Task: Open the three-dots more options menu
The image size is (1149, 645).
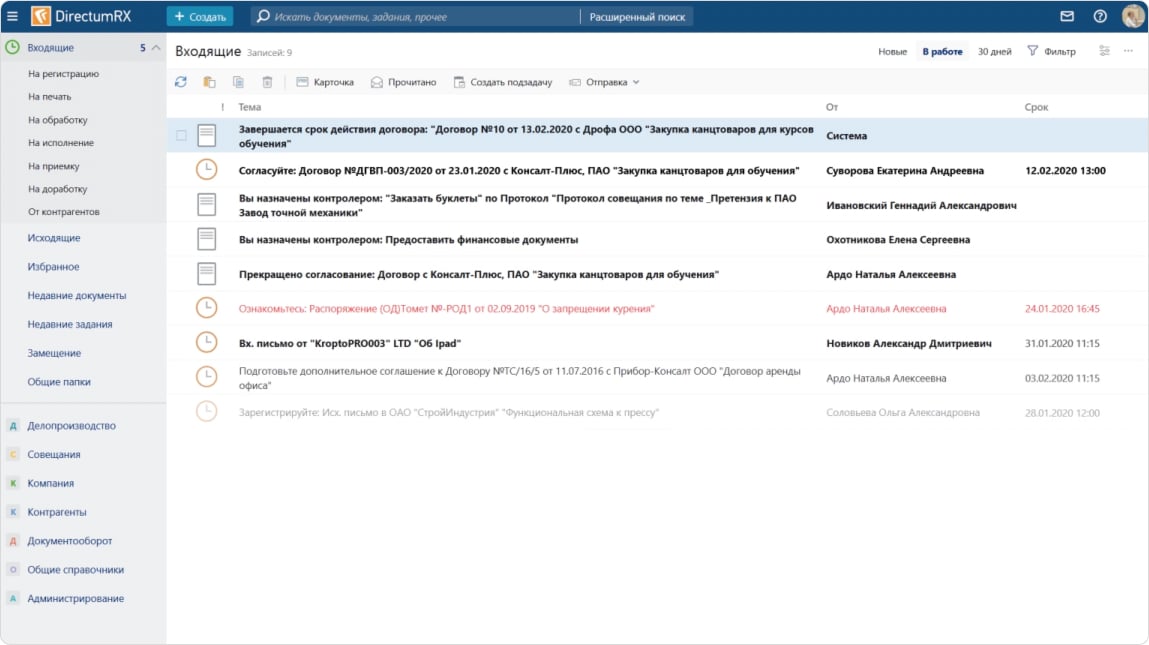Action: pos(1129,51)
